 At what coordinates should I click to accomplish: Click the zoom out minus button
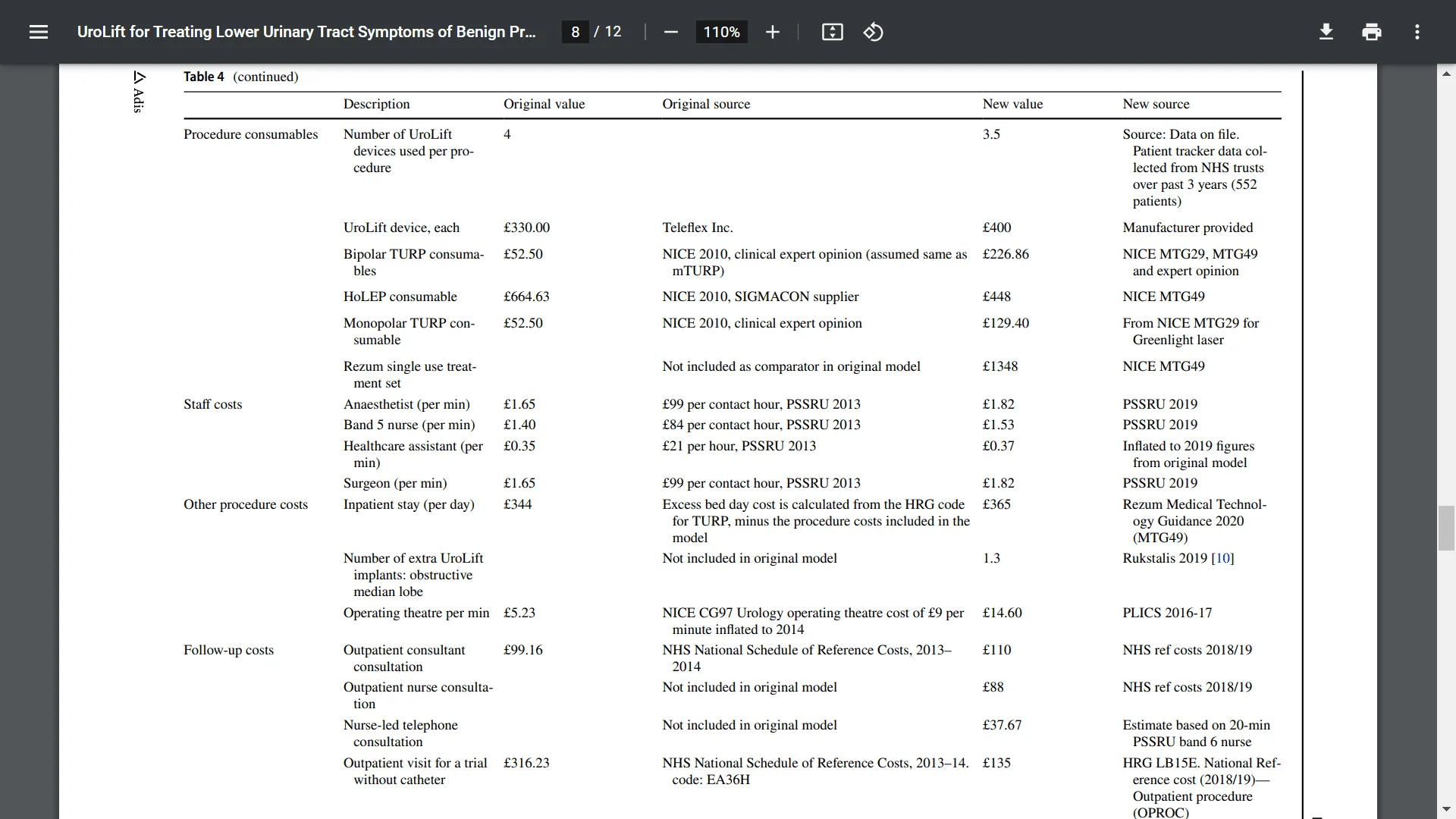[670, 32]
